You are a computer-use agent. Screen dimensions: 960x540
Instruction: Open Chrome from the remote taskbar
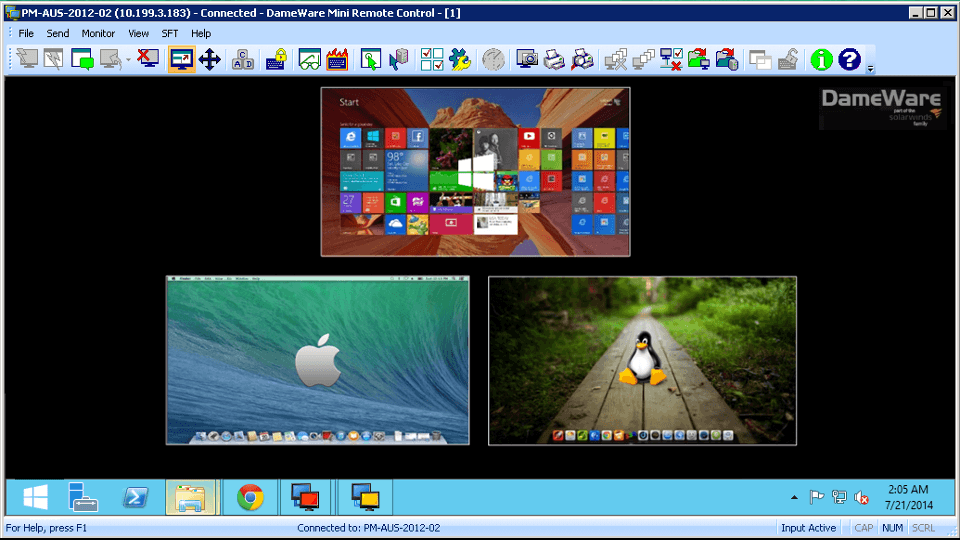pos(249,497)
